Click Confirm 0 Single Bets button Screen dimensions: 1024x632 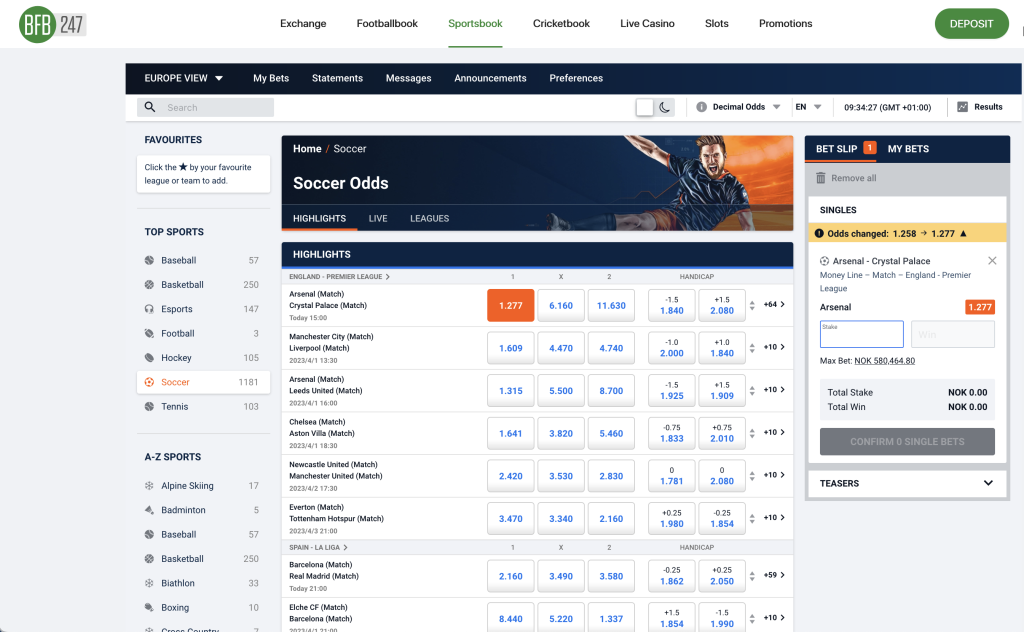tap(907, 441)
